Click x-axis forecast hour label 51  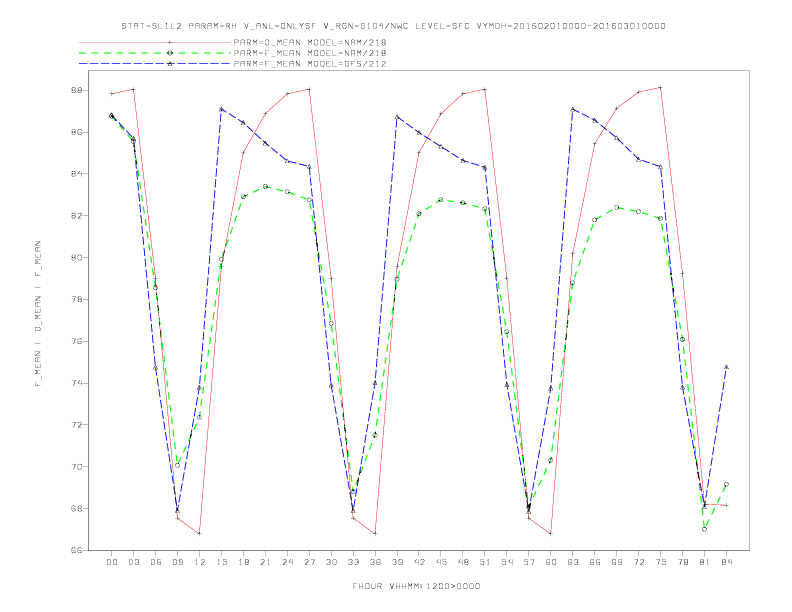(485, 562)
